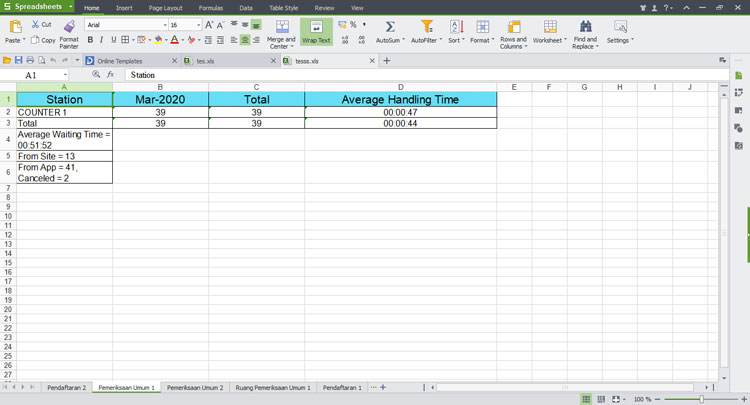The width and height of the screenshot is (750, 405).
Task: Click the Merge and Center button
Action: [281, 30]
